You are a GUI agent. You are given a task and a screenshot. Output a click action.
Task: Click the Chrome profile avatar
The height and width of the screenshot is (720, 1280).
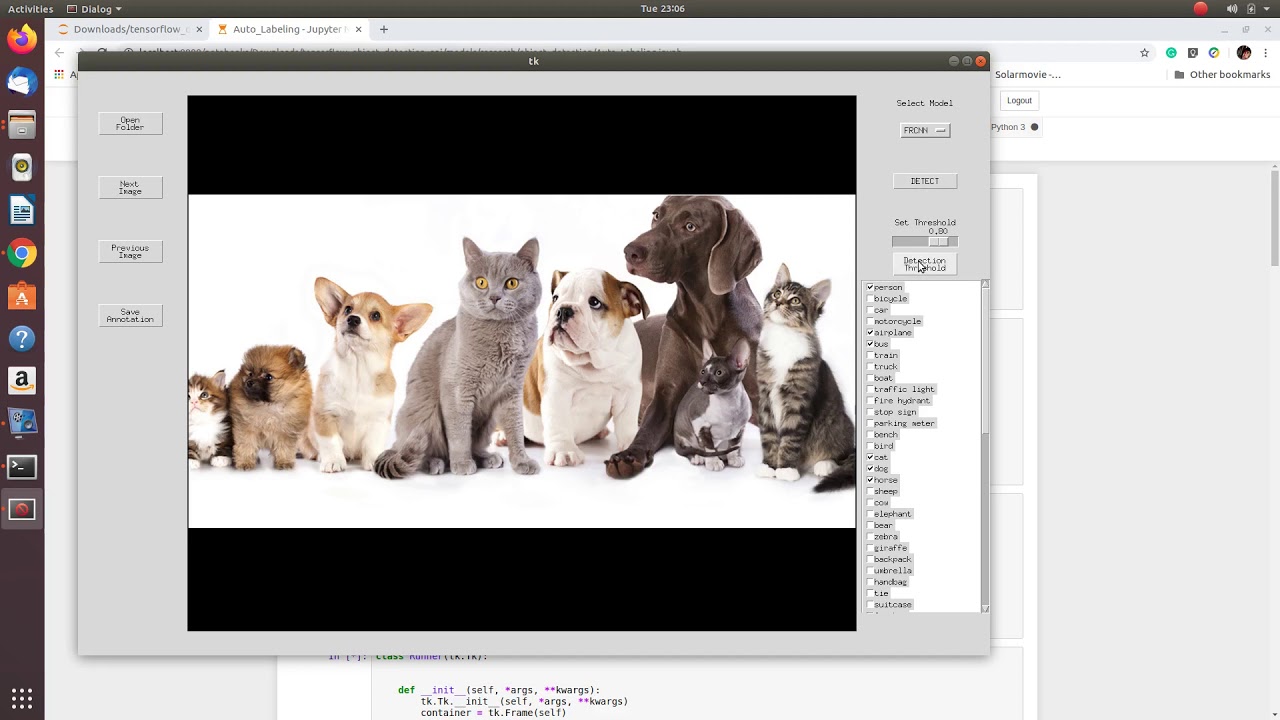(x=1244, y=53)
